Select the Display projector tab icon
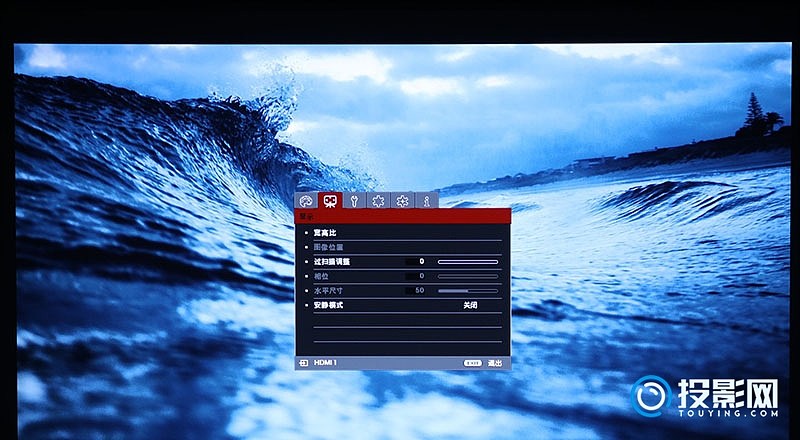The width and height of the screenshot is (800, 440). (x=329, y=200)
